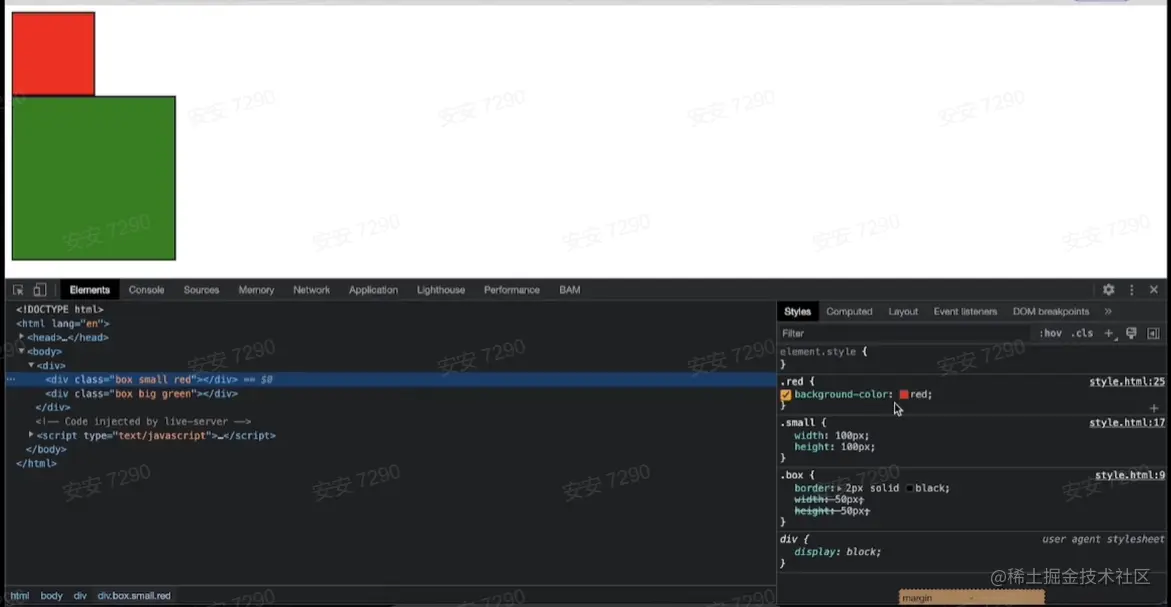Open the red color swatch picker
The height and width of the screenshot is (607, 1171).
point(904,395)
